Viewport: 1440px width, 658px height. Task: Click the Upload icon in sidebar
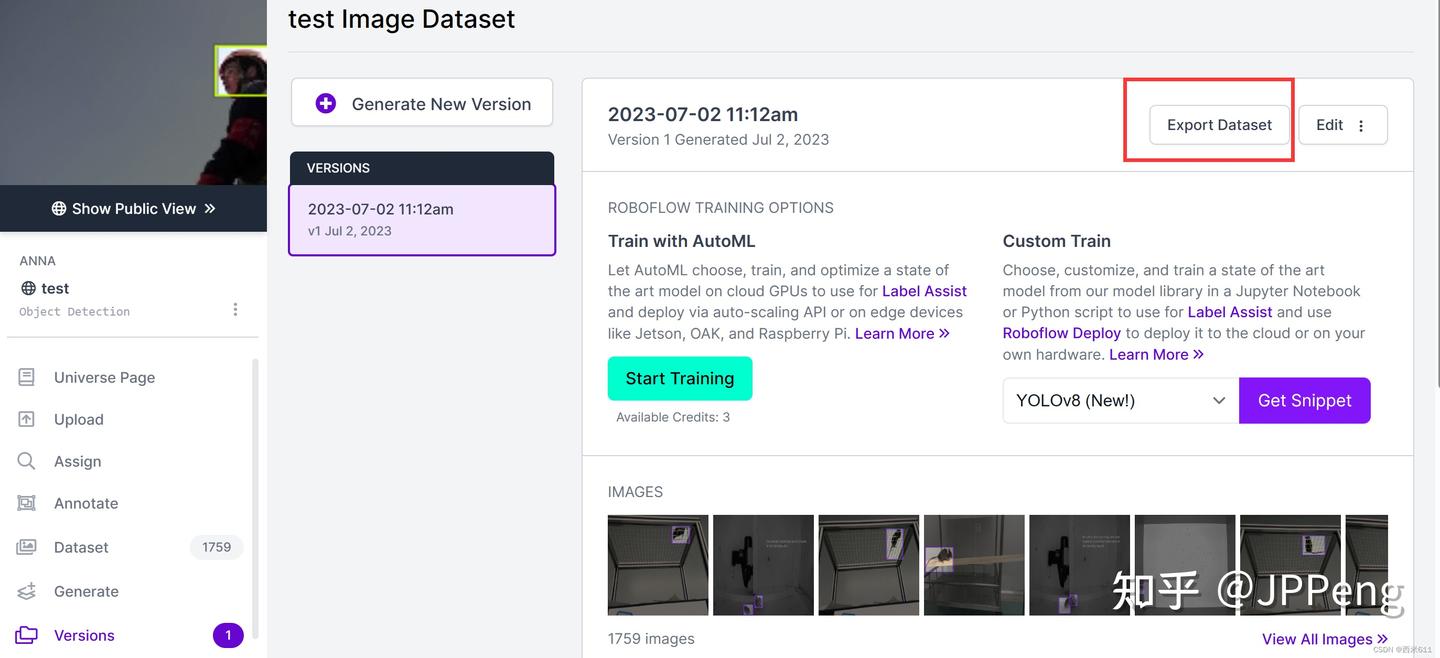coord(27,419)
